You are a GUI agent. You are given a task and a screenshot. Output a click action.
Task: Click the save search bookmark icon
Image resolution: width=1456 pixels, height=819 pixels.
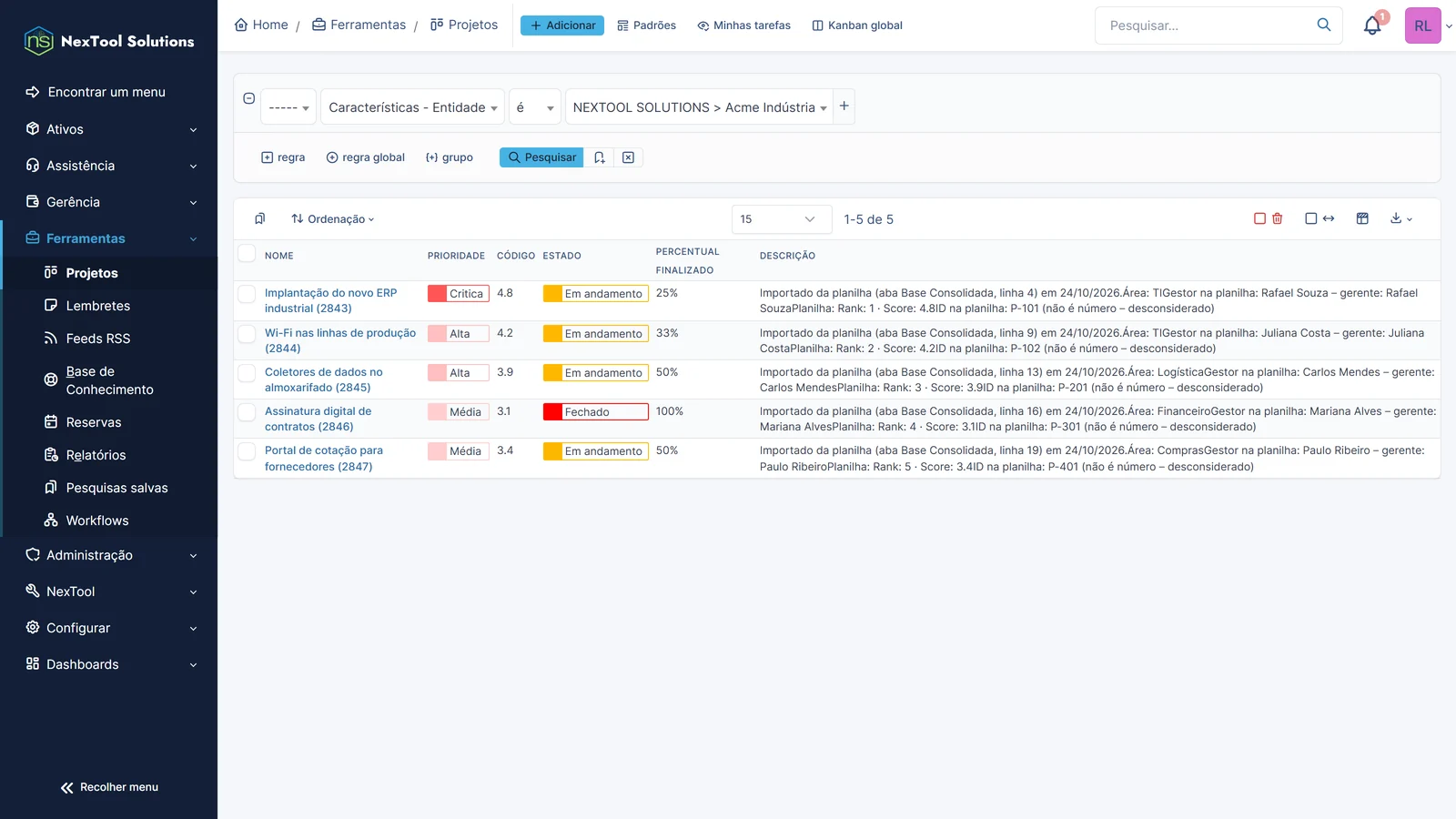click(x=599, y=157)
